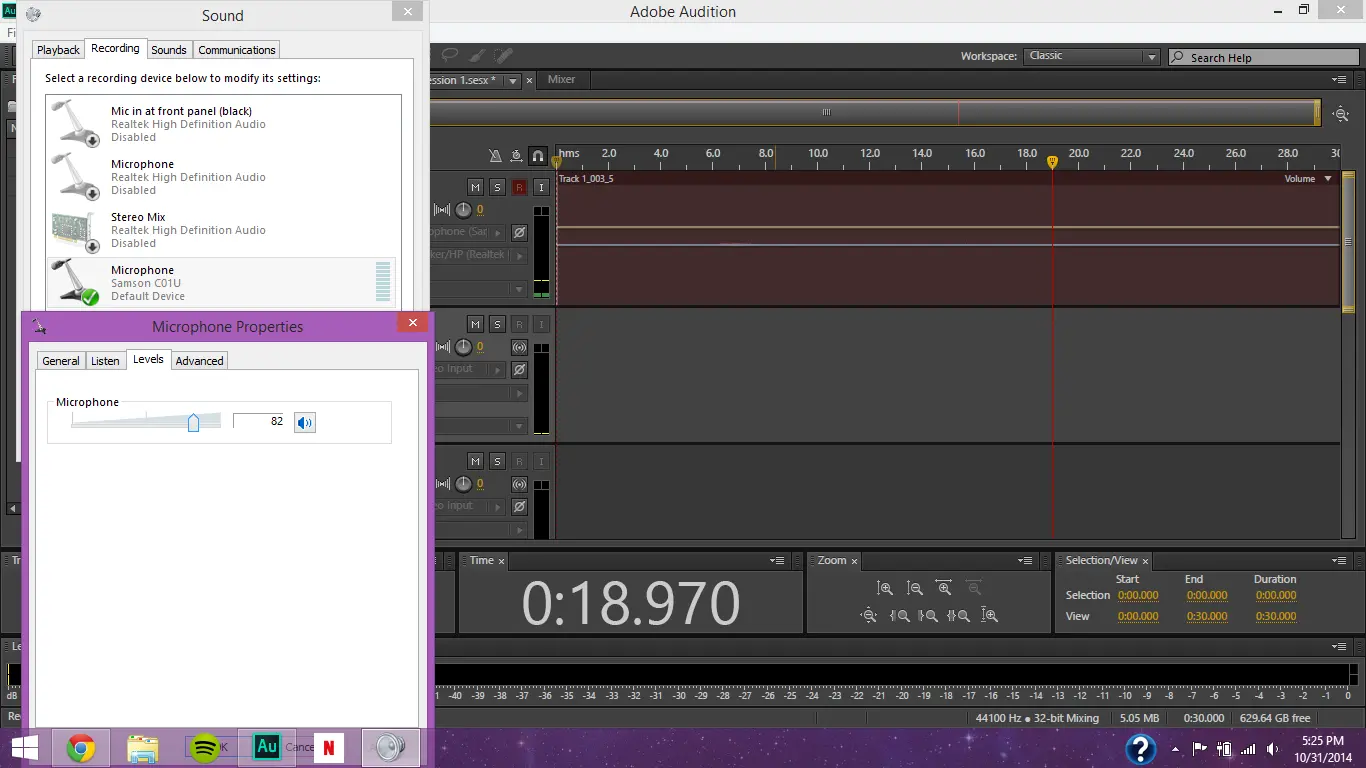Toggle phase invert on the third track
1366x768 pixels.
click(x=519, y=506)
